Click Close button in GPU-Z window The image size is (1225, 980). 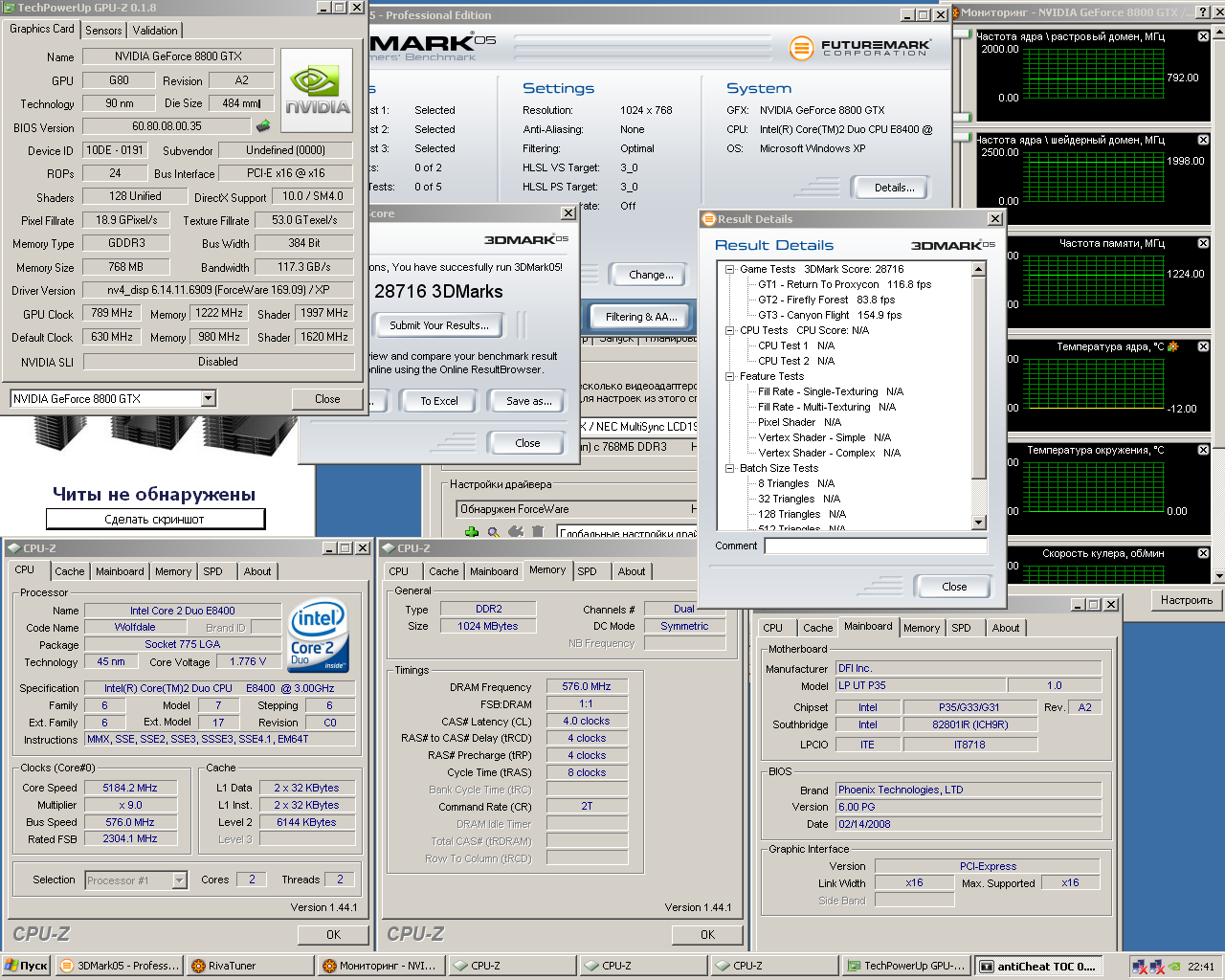[327, 399]
